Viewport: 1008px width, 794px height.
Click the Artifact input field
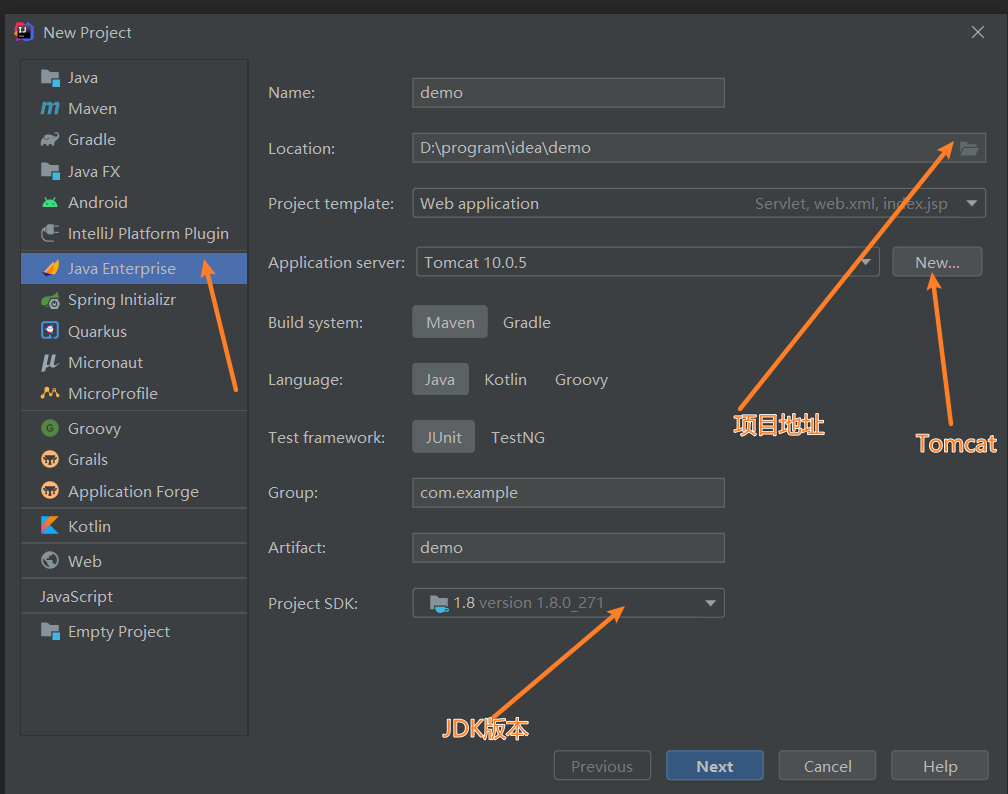point(568,548)
